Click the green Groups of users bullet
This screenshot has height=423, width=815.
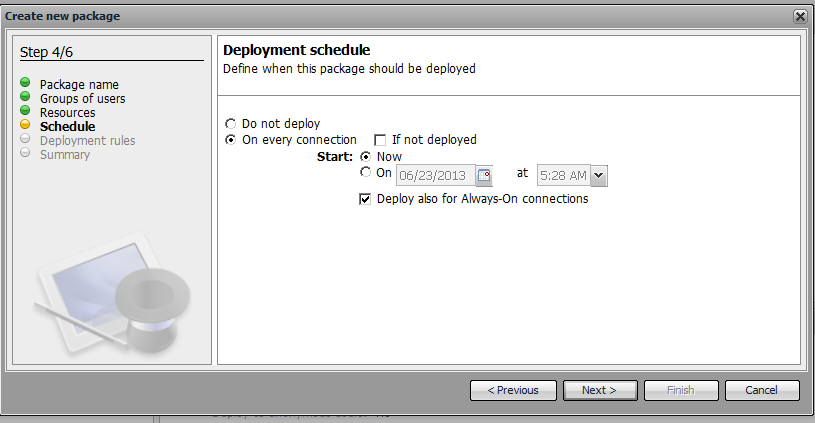click(x=25, y=98)
